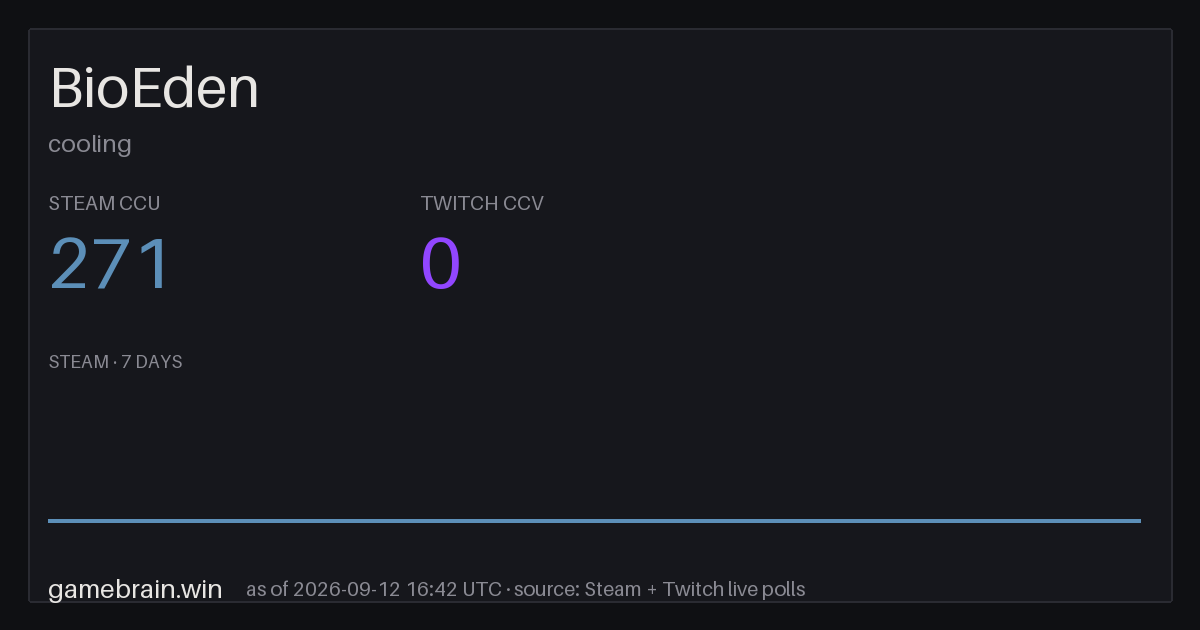Click the STEAM CCU label
This screenshot has width=1200, height=630.
[x=104, y=203]
